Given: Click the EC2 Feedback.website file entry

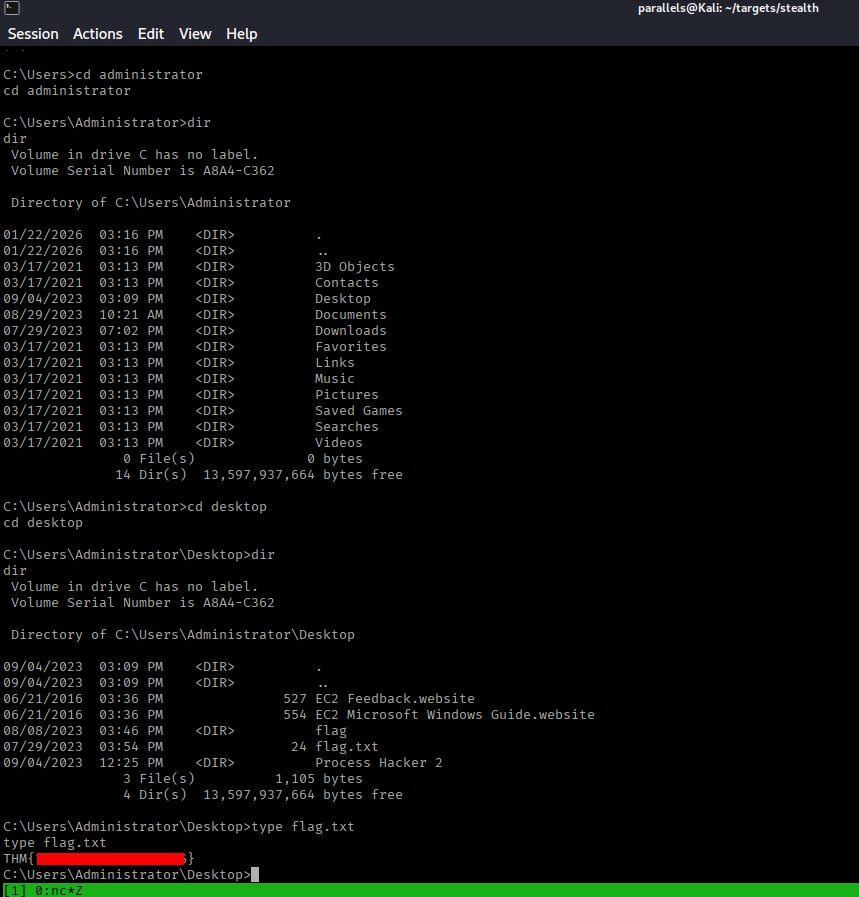Looking at the screenshot, I should tap(394, 699).
